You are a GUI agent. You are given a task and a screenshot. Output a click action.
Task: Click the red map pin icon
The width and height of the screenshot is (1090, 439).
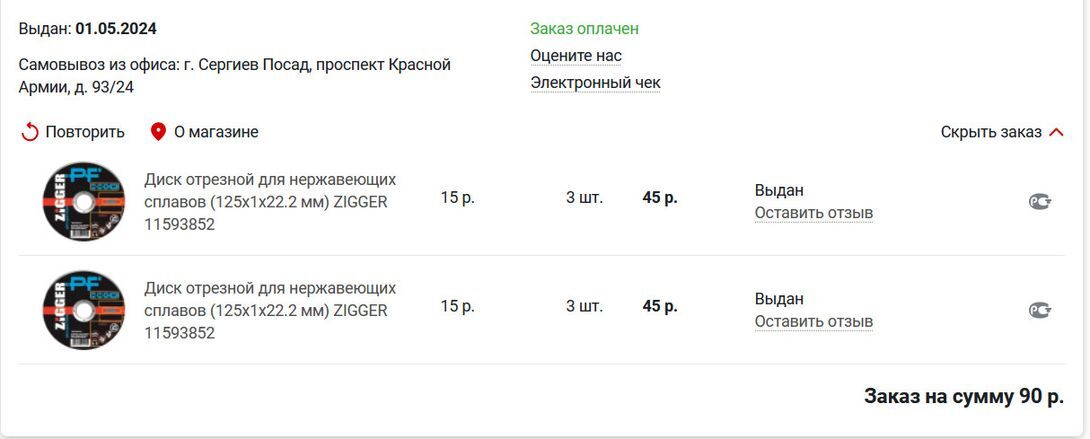point(158,132)
